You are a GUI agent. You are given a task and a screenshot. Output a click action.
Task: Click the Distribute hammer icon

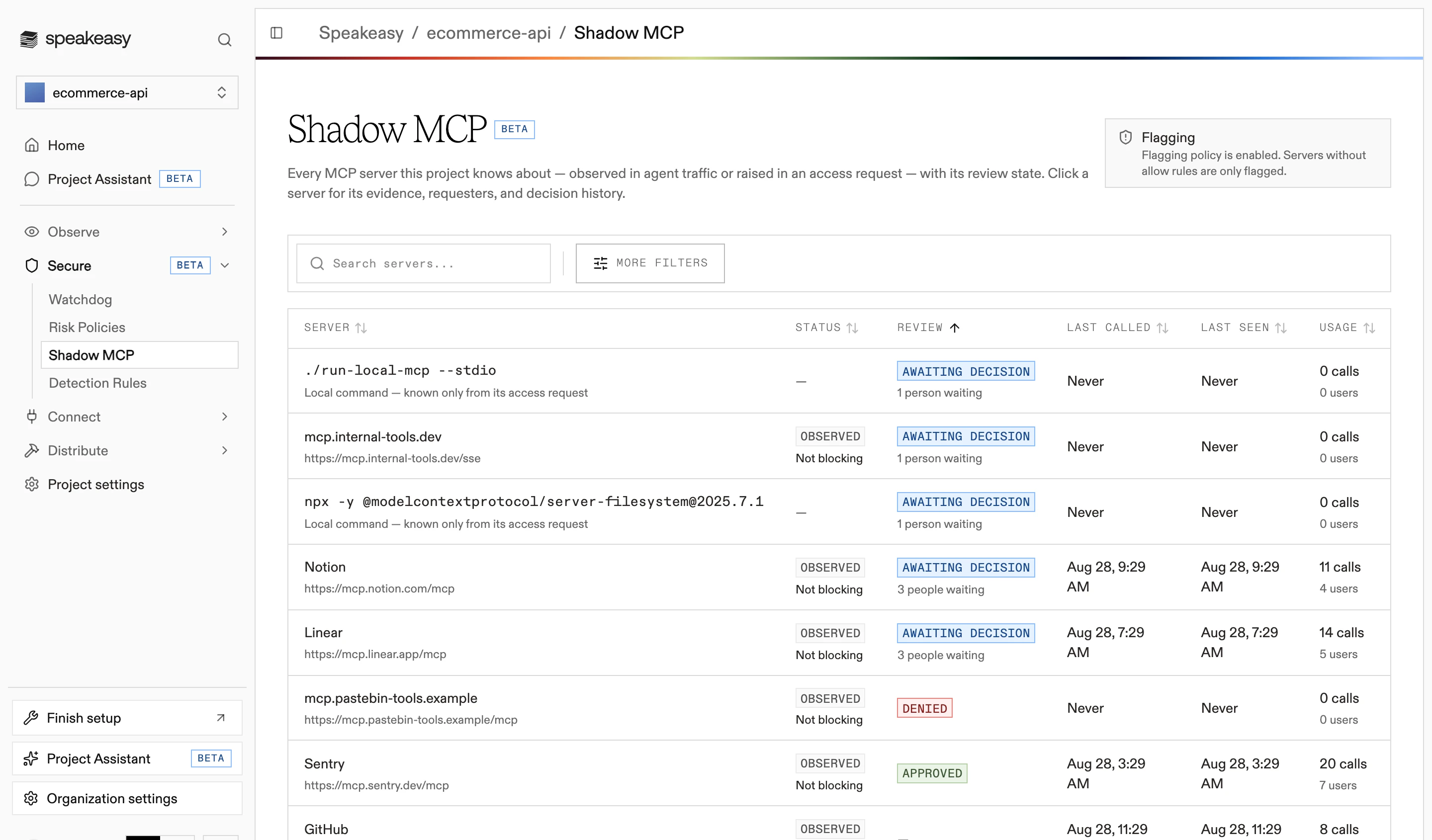(x=32, y=450)
